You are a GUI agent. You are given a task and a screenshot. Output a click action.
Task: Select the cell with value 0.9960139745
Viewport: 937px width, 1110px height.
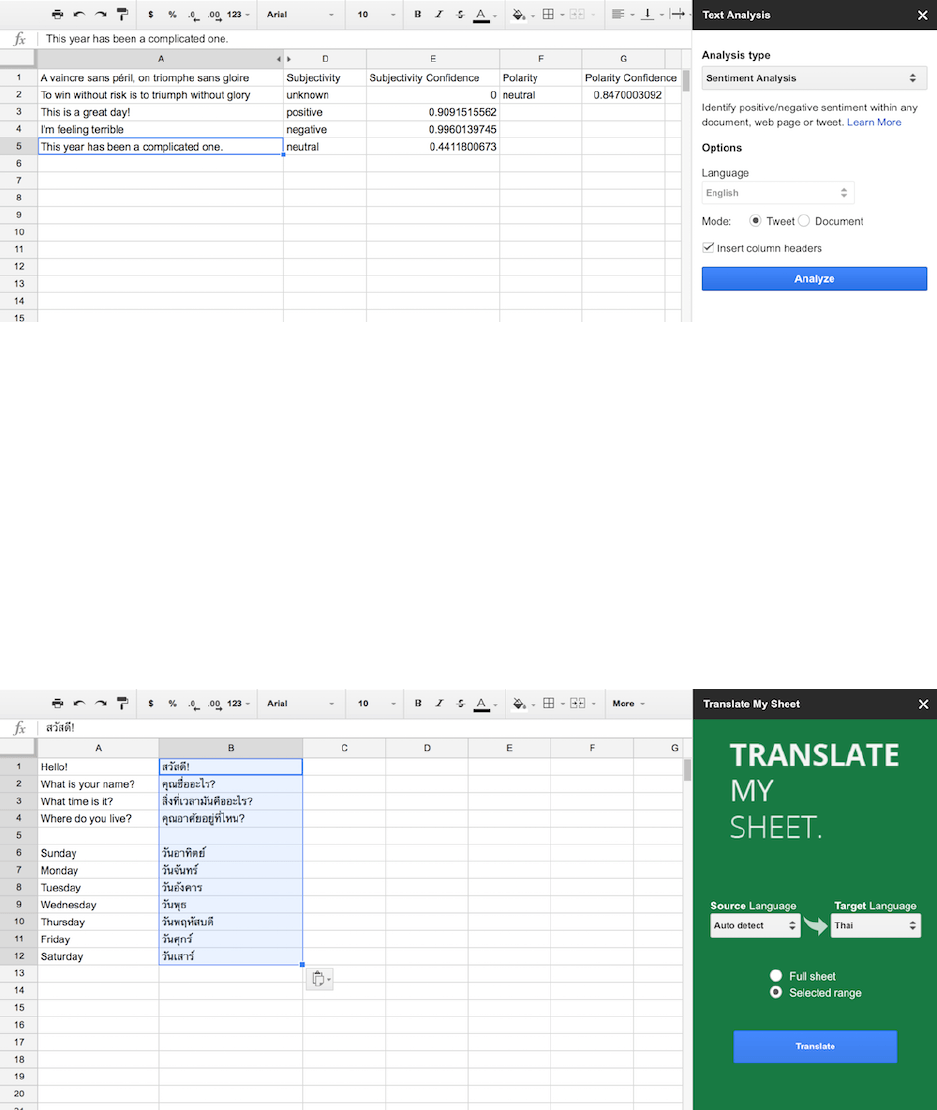pyautogui.click(x=433, y=129)
